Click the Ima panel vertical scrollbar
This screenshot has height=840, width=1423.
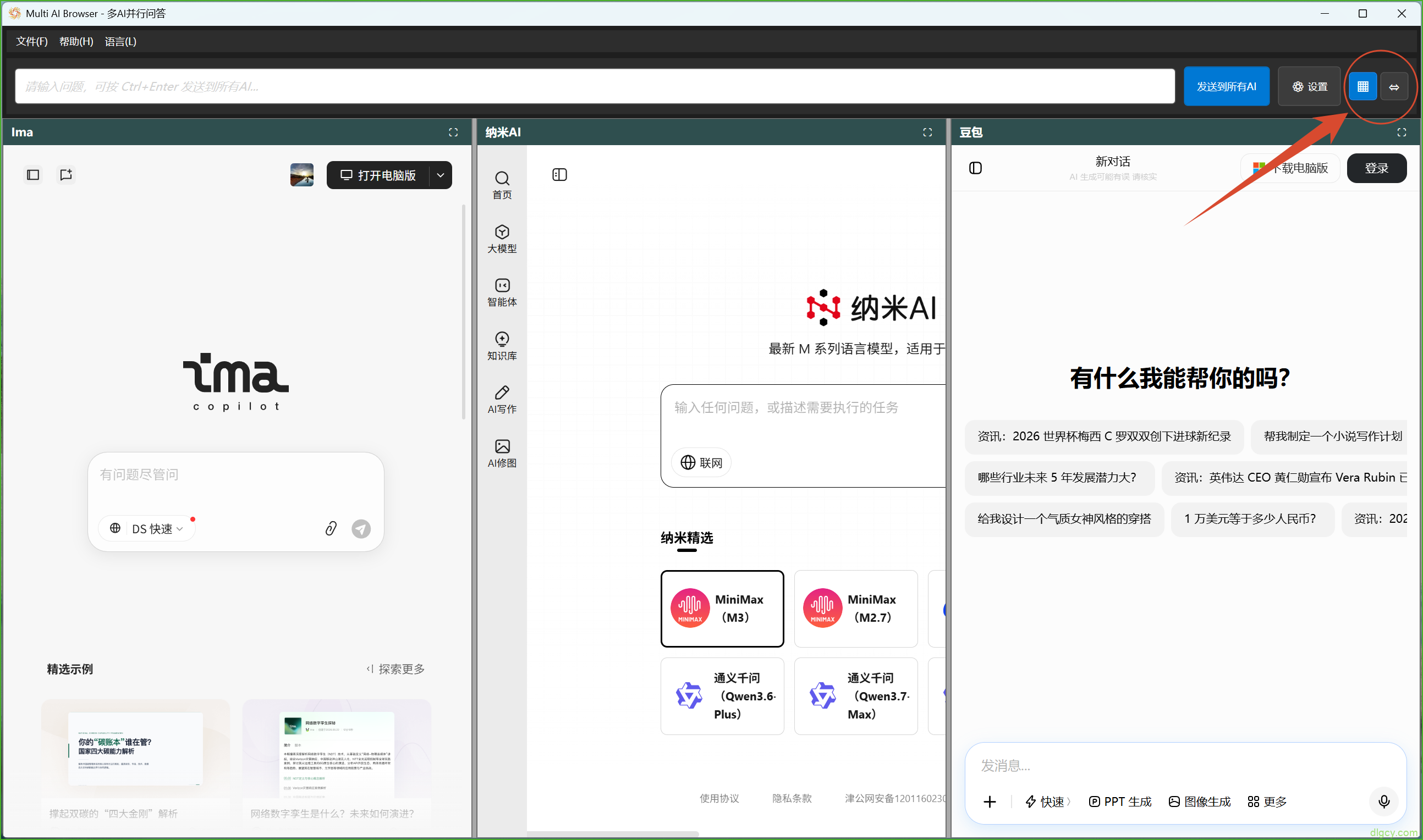[464, 311]
